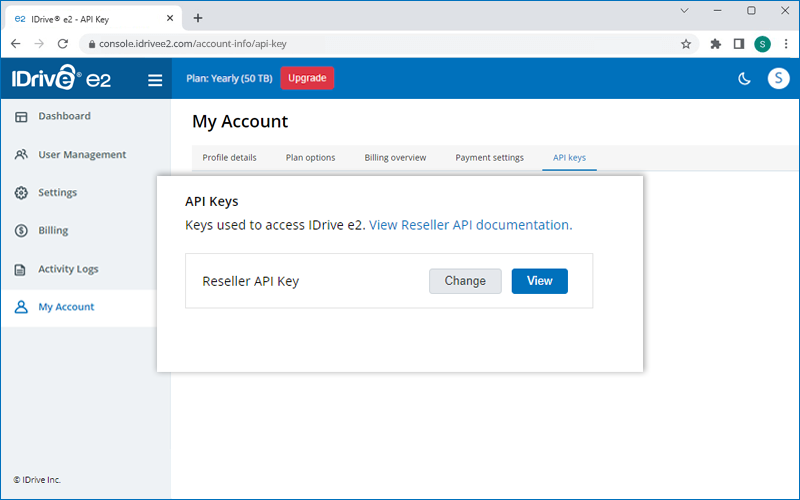Switch to Plan options tab

(x=310, y=158)
